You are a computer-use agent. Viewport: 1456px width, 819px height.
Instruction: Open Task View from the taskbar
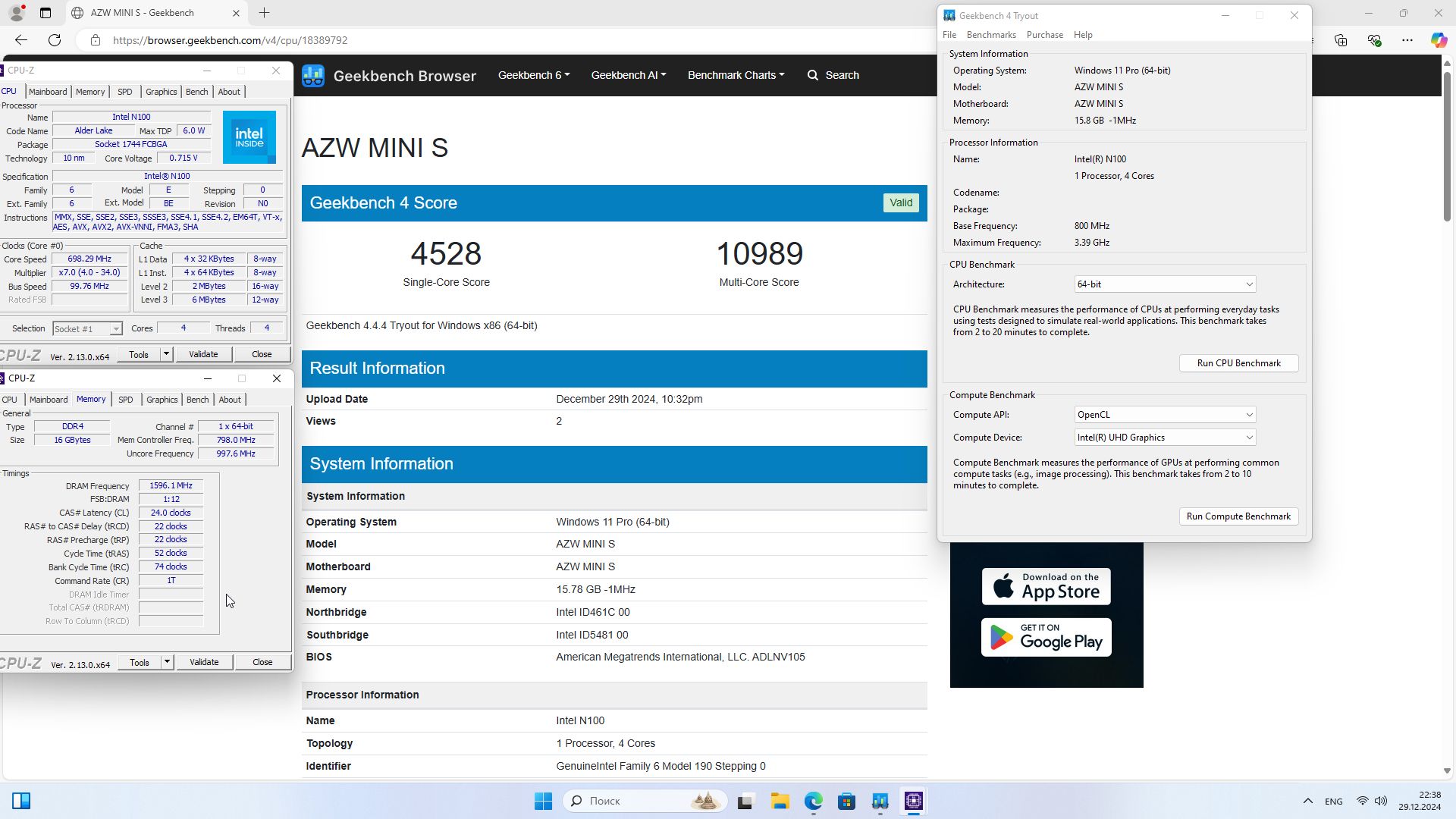[x=745, y=801]
